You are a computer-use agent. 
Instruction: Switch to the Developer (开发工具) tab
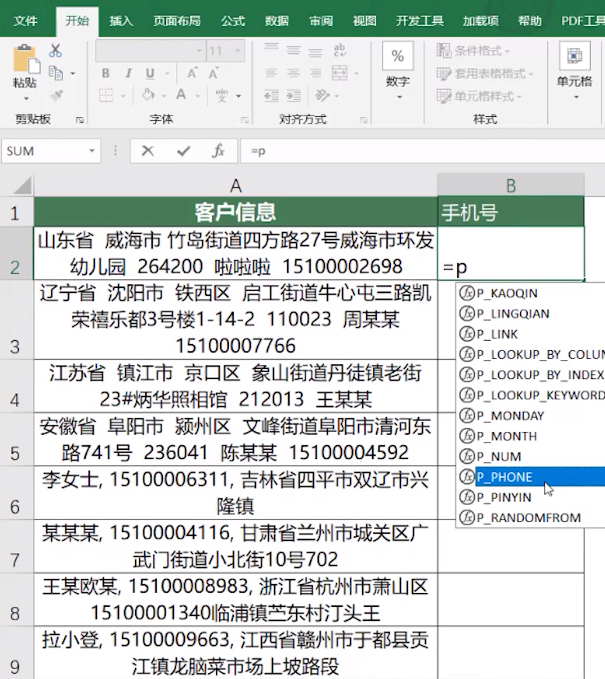420,21
